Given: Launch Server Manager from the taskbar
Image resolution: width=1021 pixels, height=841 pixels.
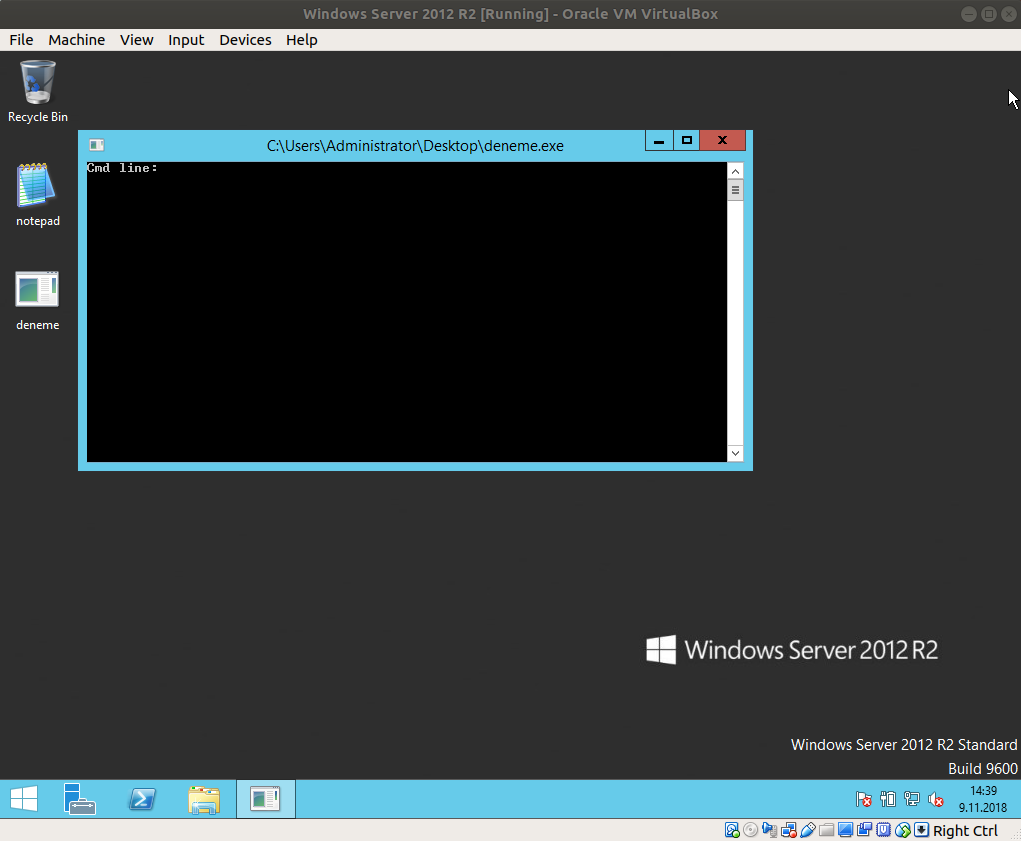Looking at the screenshot, I should 79,799.
